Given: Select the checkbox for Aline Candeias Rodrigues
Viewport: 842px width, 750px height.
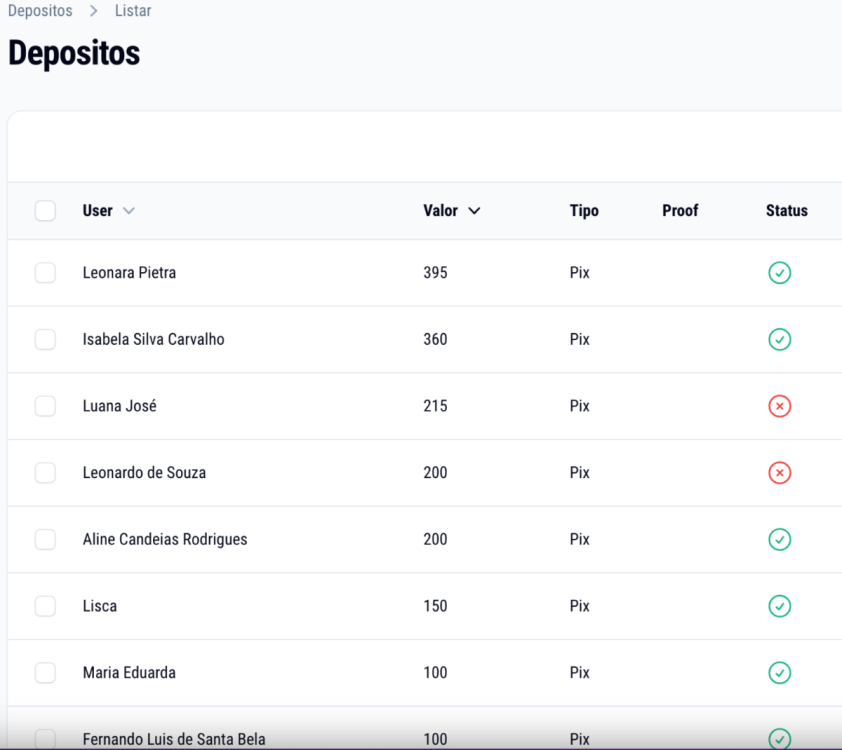Looking at the screenshot, I should (x=45, y=539).
